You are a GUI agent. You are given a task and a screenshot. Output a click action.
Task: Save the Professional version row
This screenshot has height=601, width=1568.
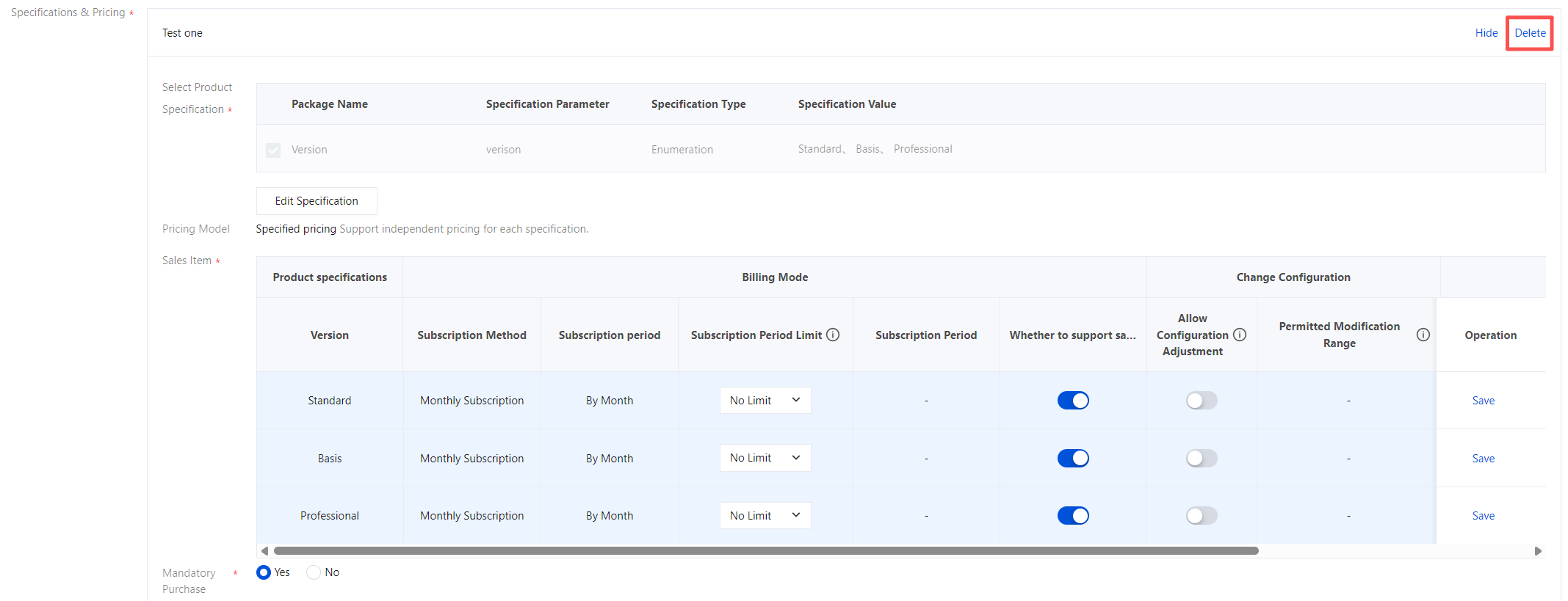1483,516
